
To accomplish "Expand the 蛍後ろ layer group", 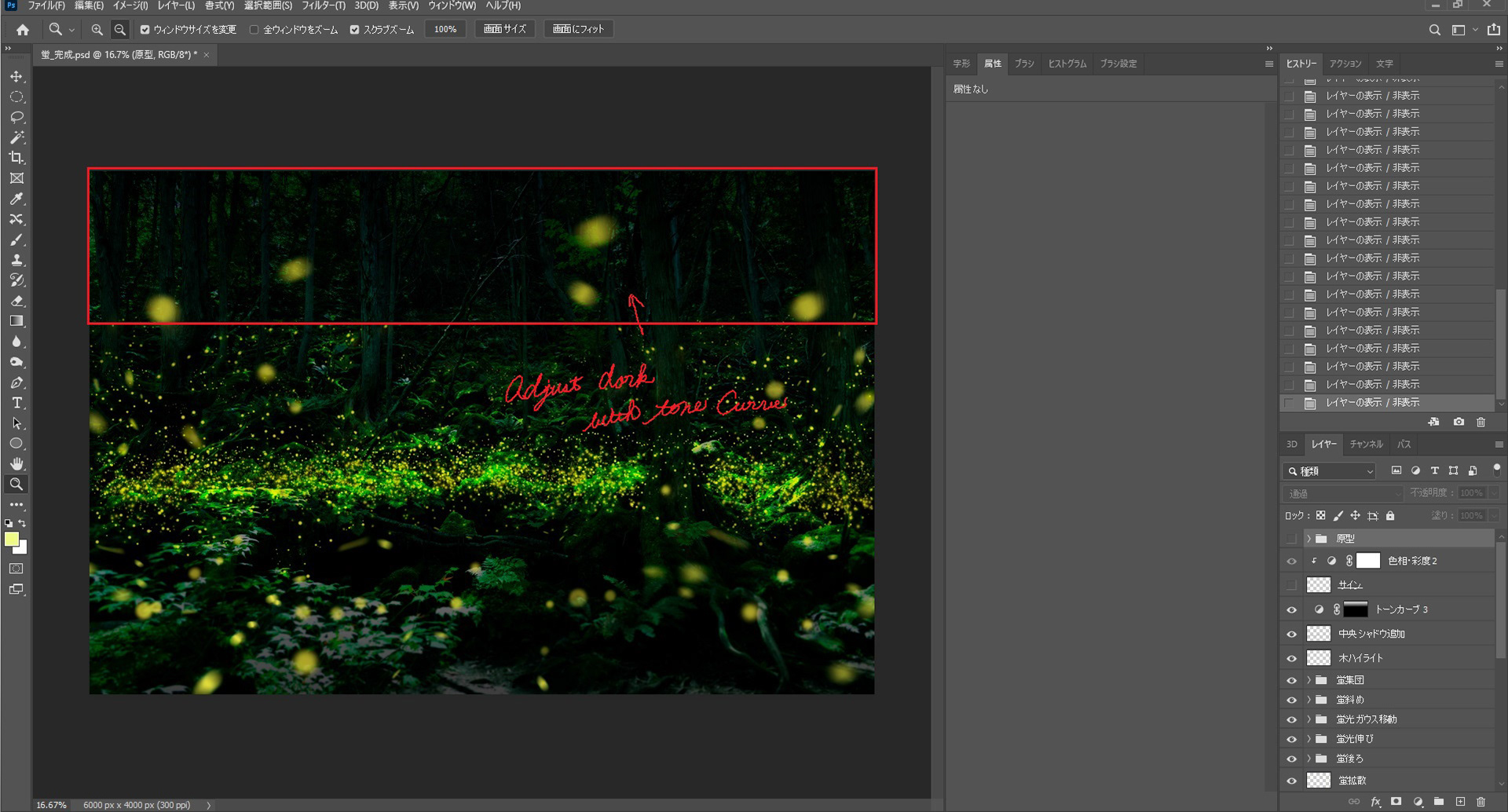I will (x=1309, y=759).
